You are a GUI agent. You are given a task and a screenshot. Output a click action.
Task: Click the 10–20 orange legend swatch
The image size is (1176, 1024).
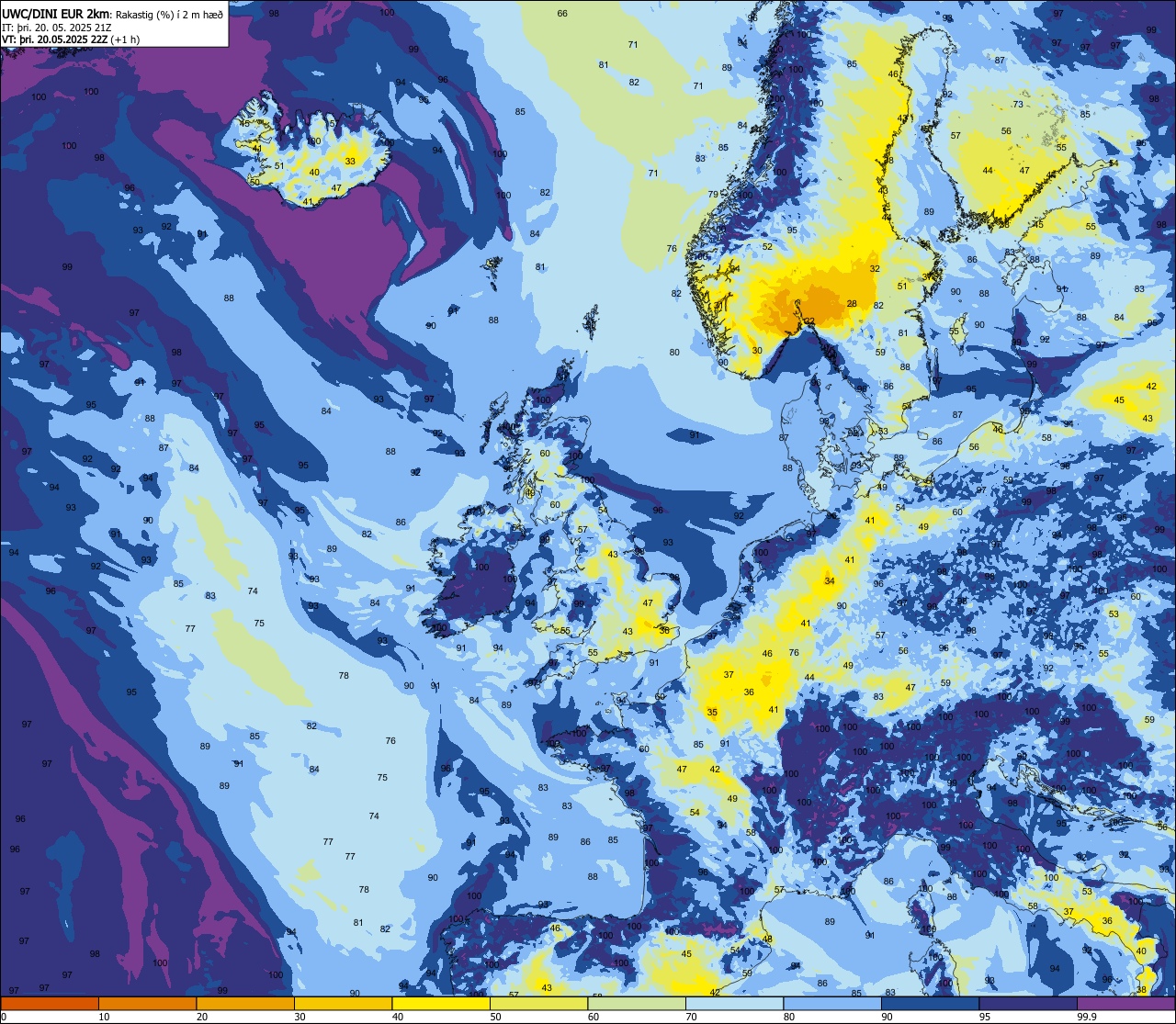coord(147,1003)
